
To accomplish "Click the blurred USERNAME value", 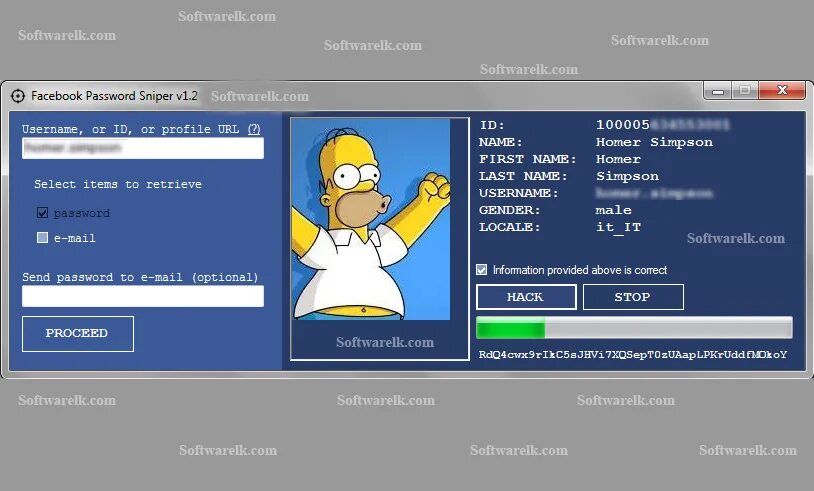I will tap(654, 193).
